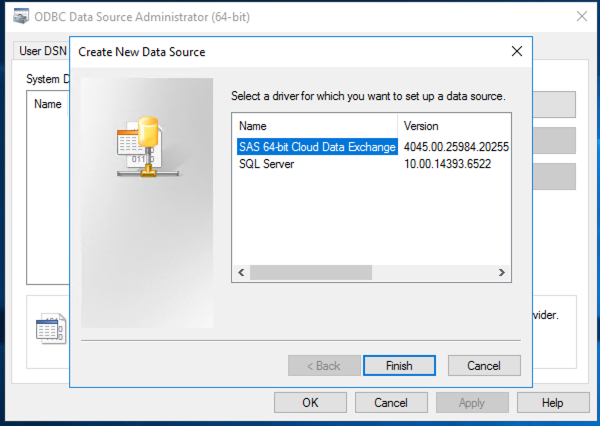Close the ODBC Data Source Administrator window

[580, 15]
